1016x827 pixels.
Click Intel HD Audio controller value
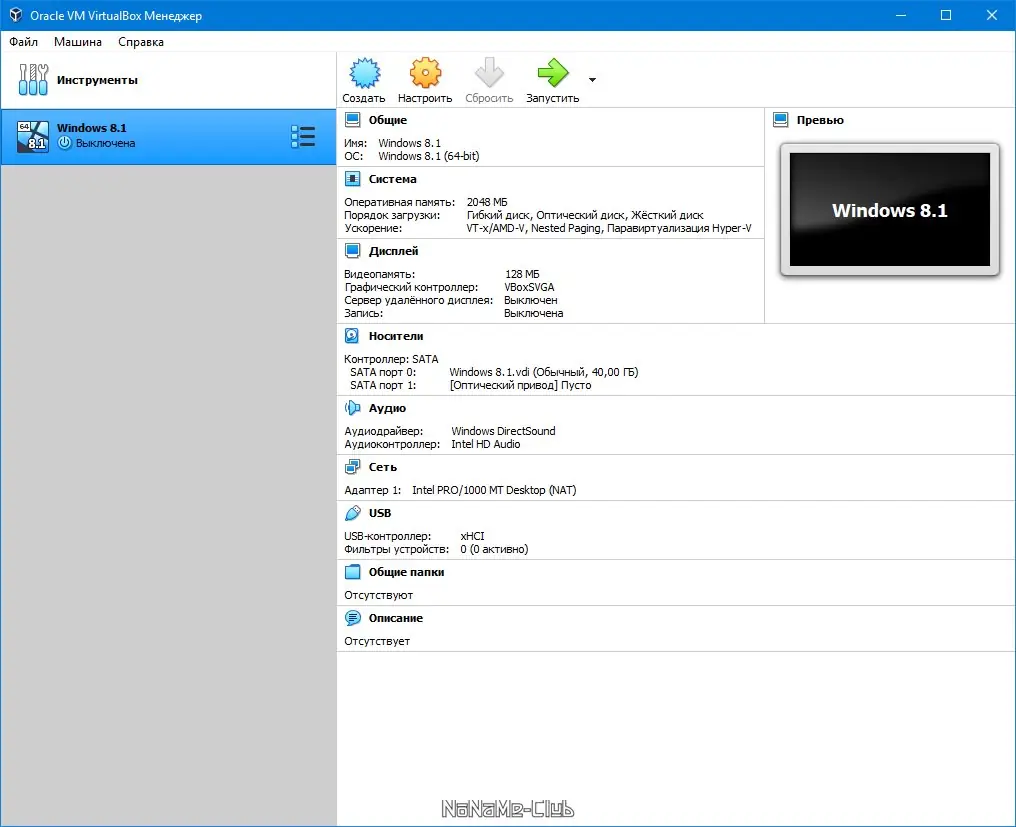tap(486, 443)
